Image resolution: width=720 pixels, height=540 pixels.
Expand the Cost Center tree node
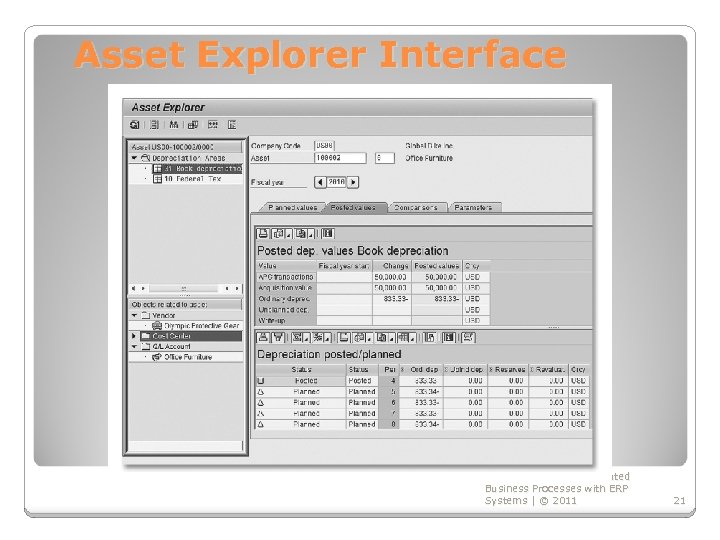tap(134, 336)
